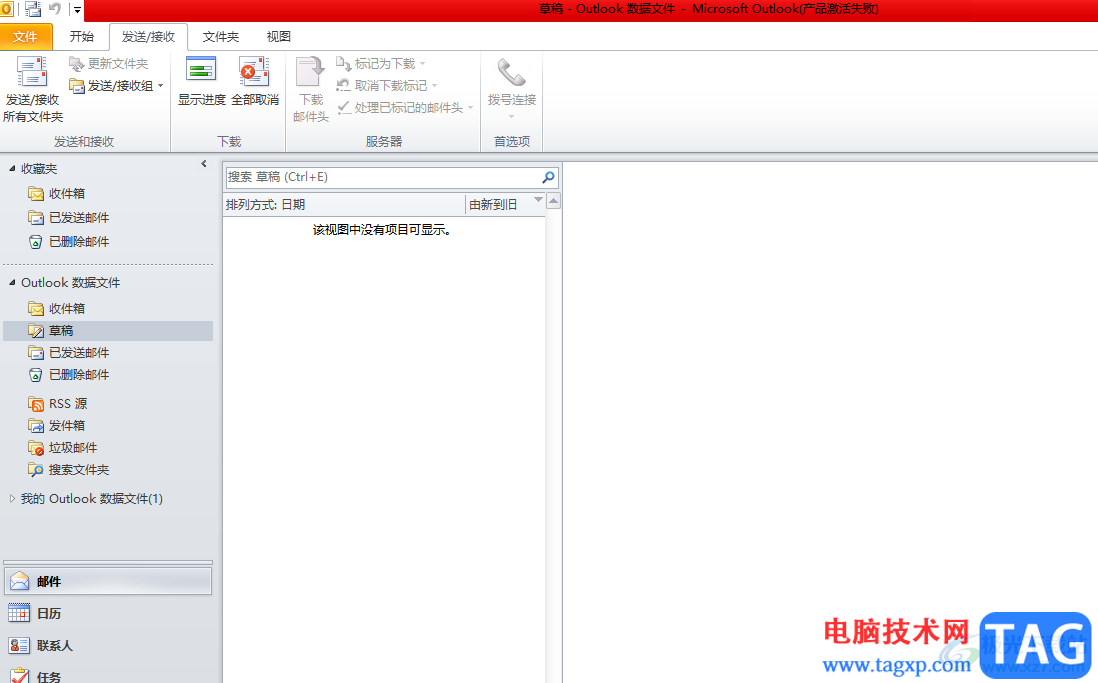Click Show Progress (显示进度) icon
The image size is (1098, 683).
pos(201,70)
